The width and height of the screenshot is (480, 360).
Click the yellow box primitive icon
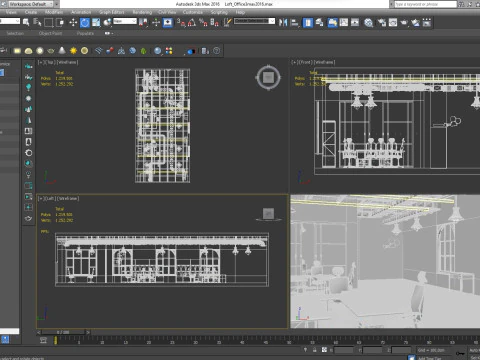(x=17, y=51)
